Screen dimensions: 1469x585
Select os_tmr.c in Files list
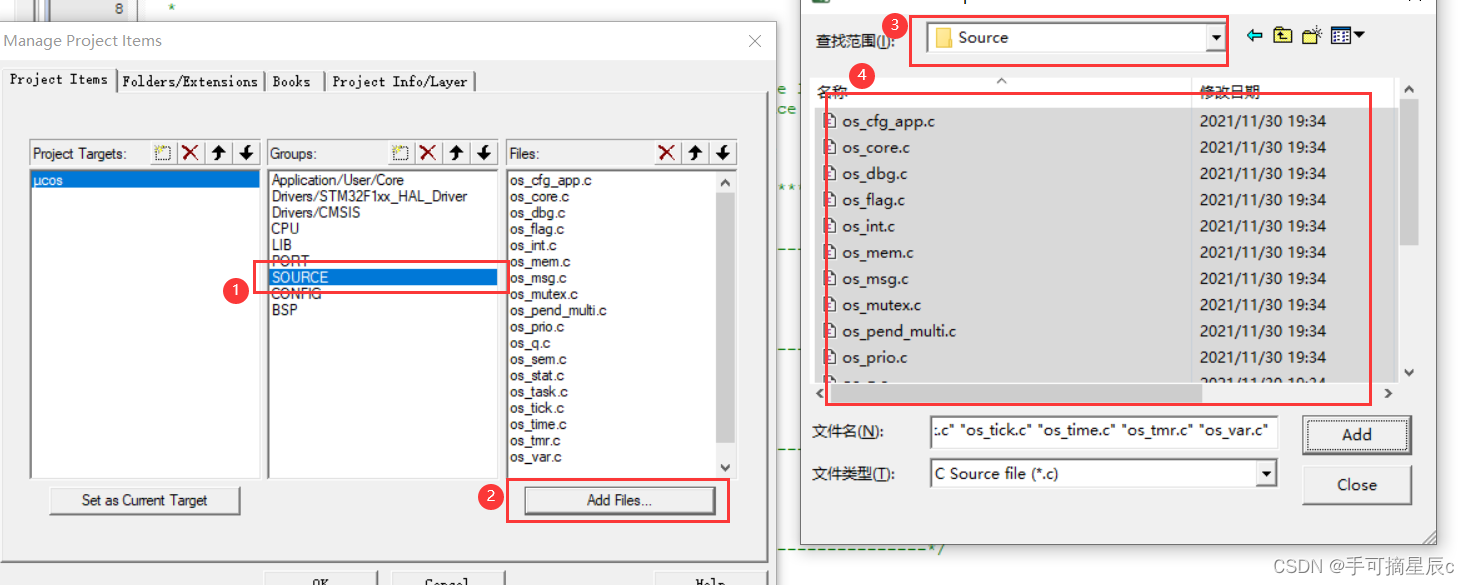pyautogui.click(x=535, y=440)
